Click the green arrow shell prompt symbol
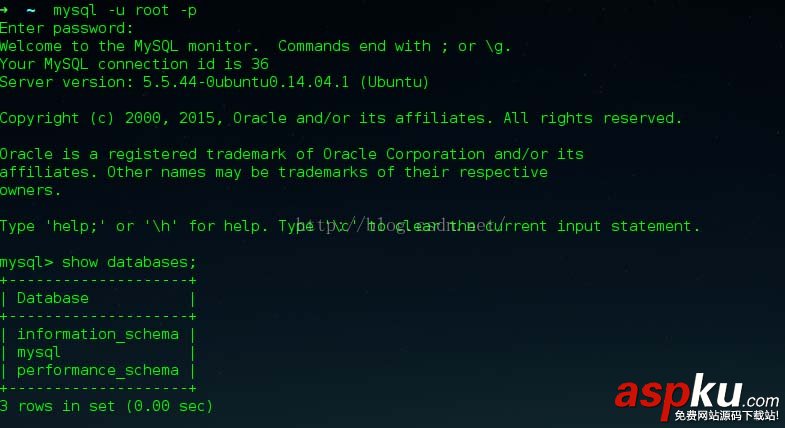 (6, 10)
